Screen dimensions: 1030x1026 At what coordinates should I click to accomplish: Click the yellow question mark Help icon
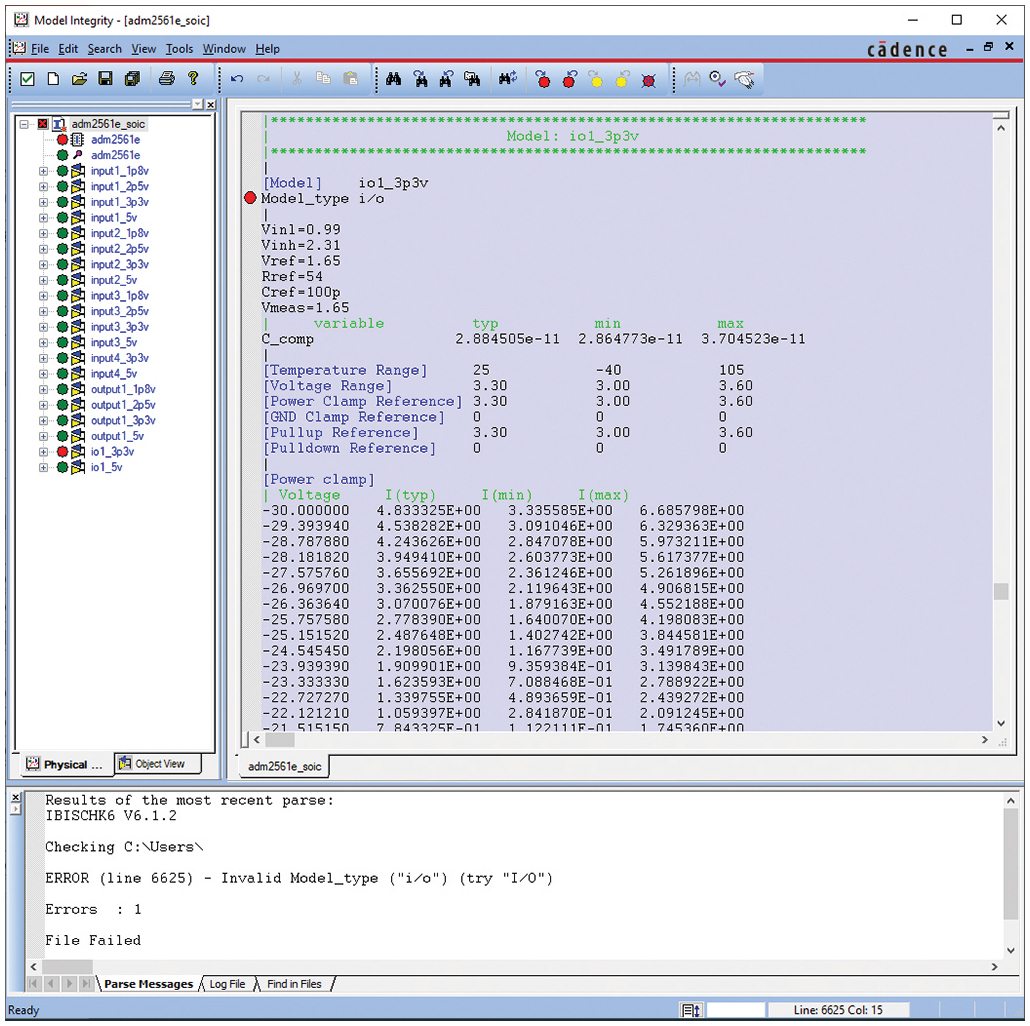tap(193, 79)
